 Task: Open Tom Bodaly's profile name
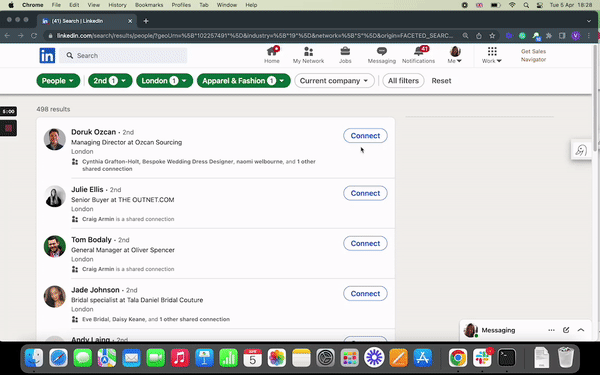click(x=91, y=240)
